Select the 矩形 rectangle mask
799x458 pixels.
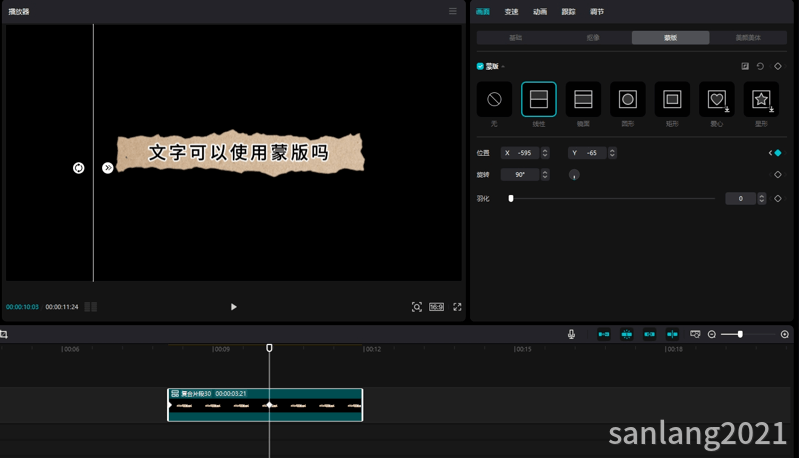click(672, 99)
